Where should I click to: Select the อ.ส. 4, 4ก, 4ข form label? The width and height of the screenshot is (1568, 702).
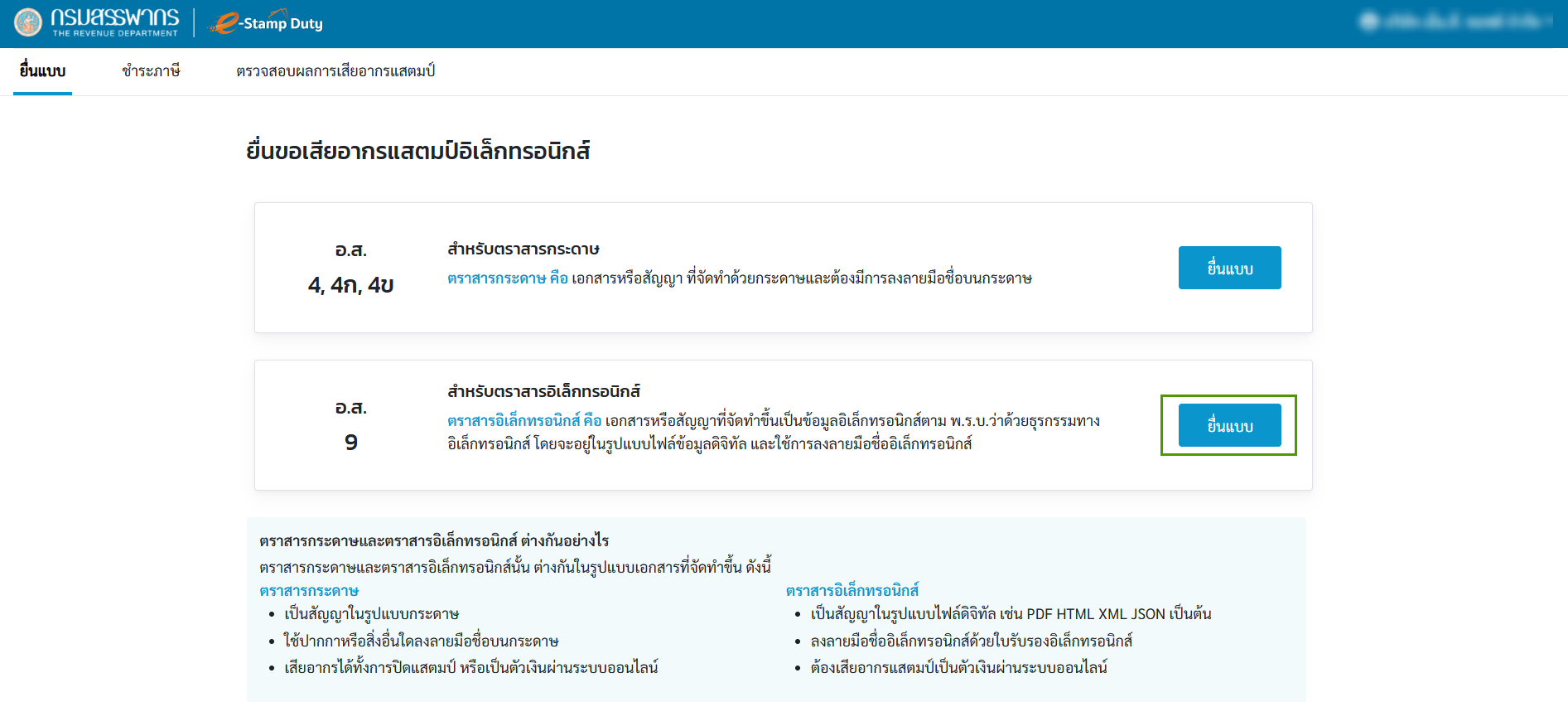point(350,269)
